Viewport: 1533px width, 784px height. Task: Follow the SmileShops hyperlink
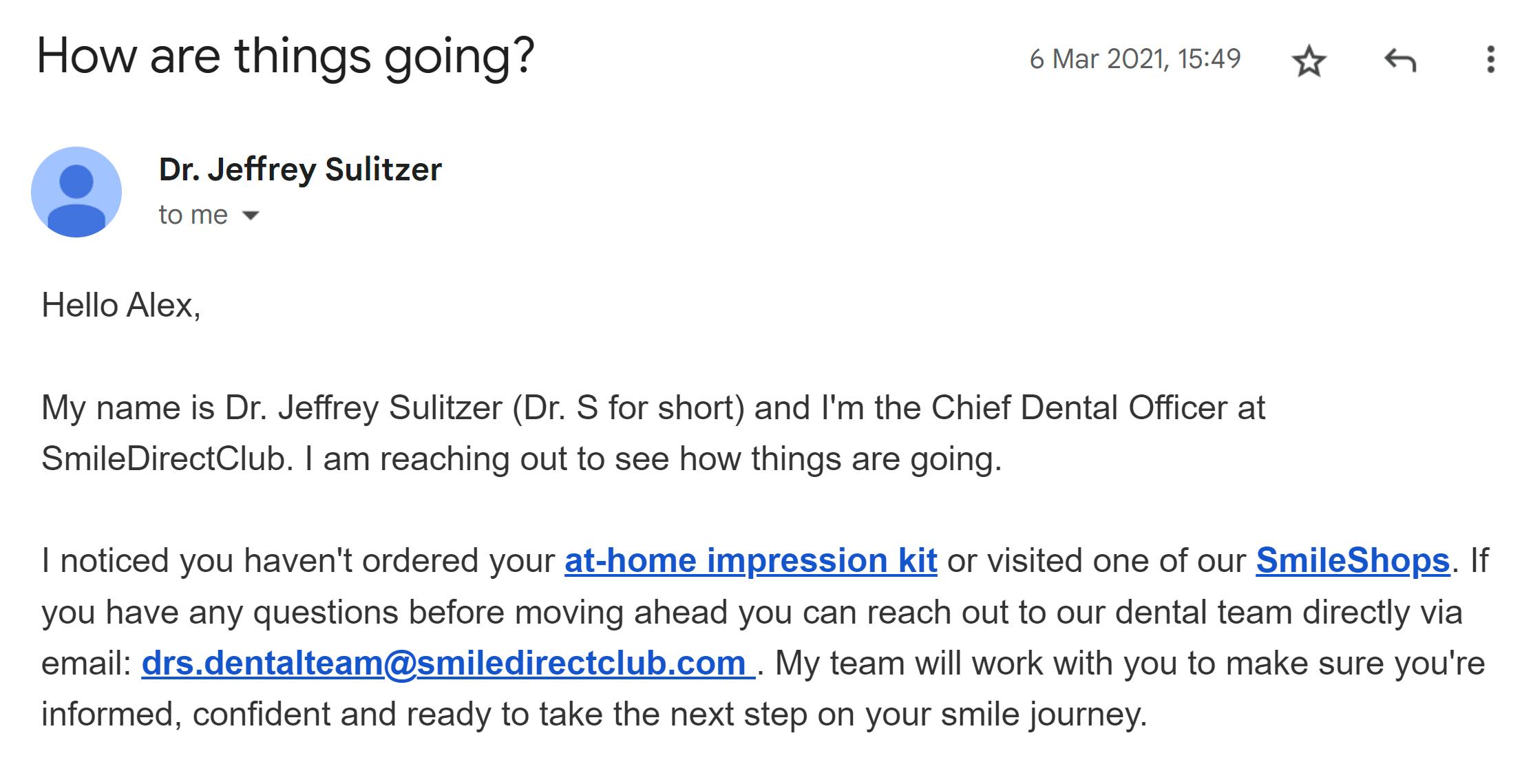point(1353,561)
